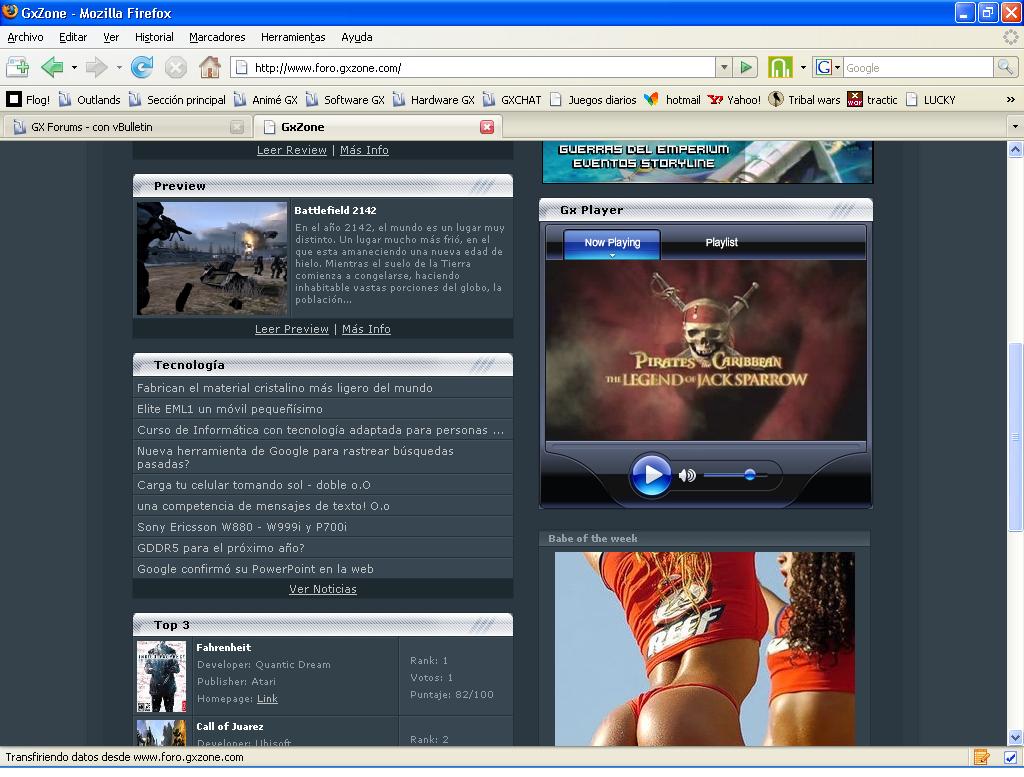Click the scrollbar up arrow
The width and height of the screenshot is (1024, 777).
1015,150
